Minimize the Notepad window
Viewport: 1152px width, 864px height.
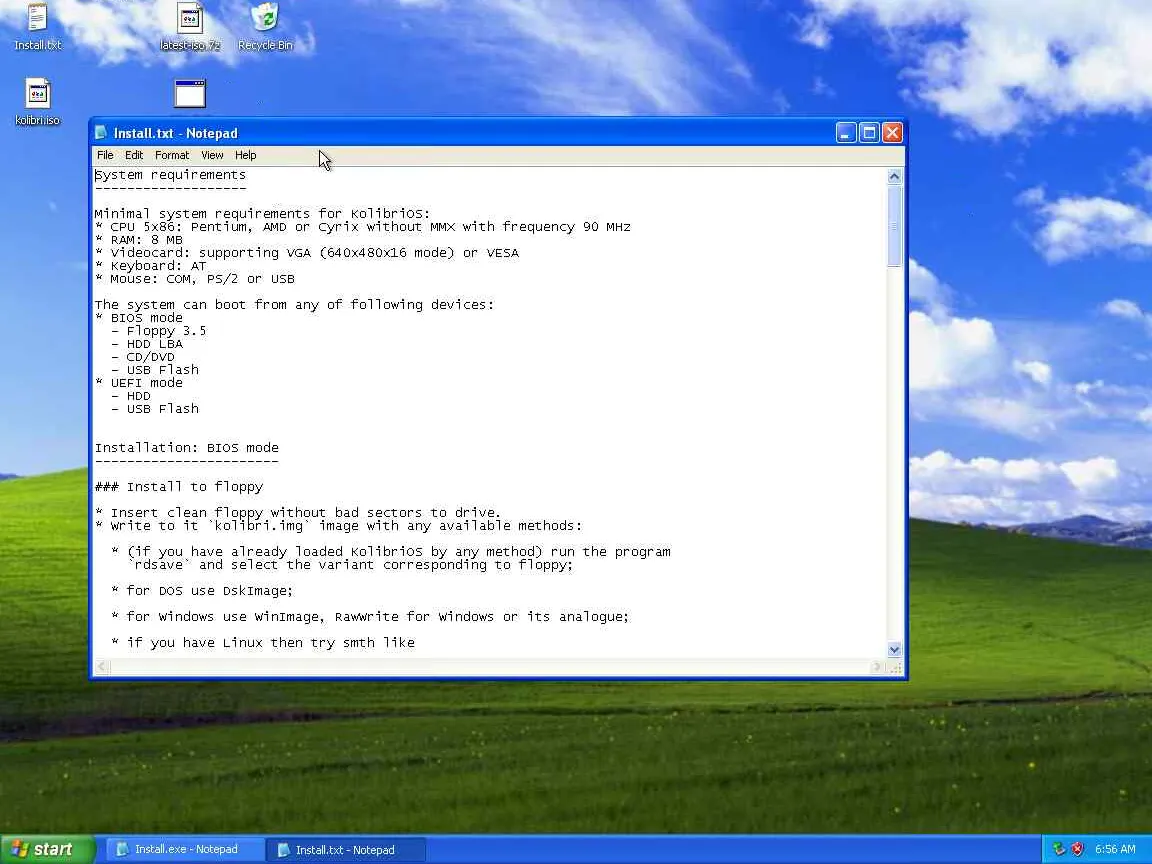(846, 133)
